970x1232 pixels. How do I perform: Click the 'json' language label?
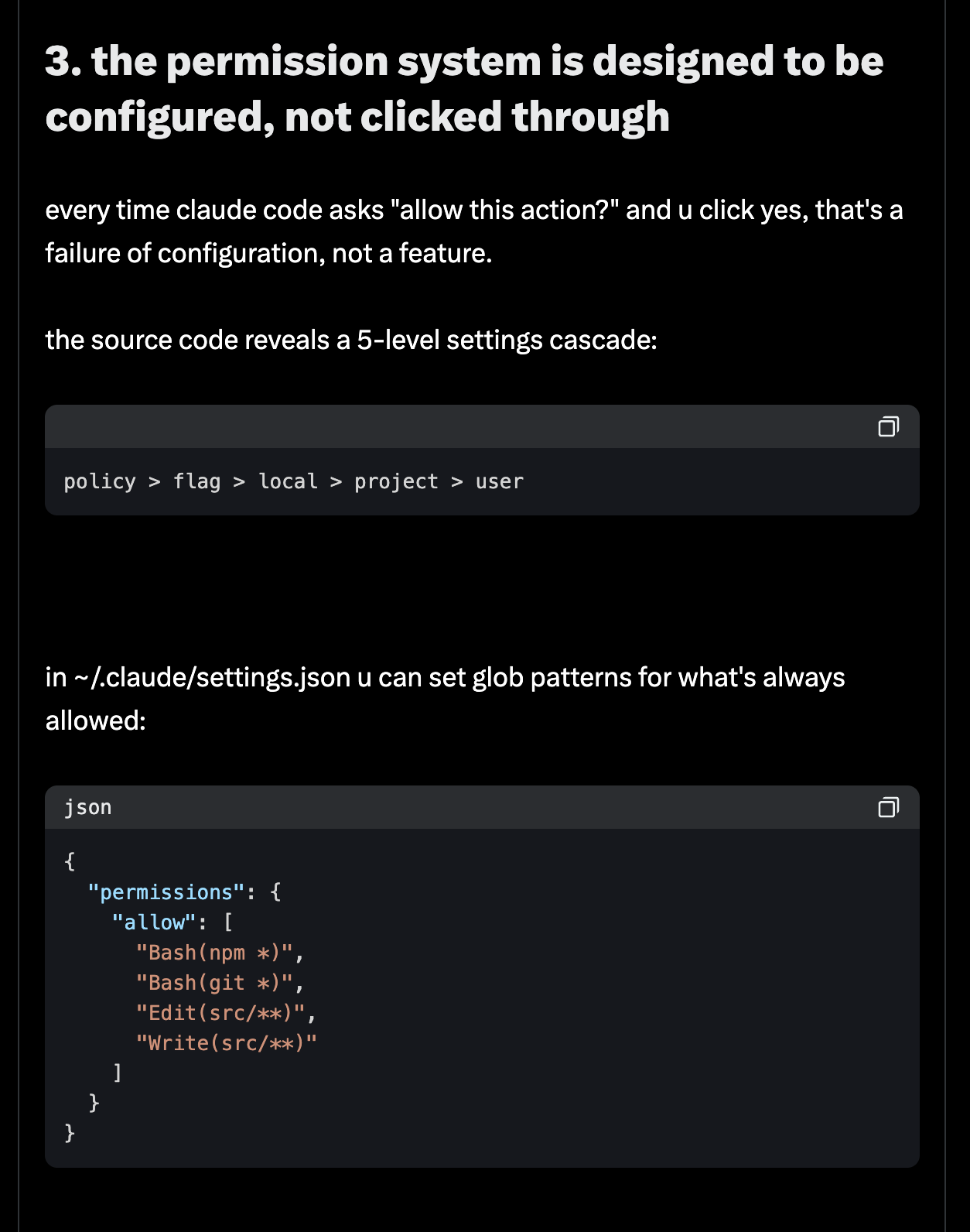click(88, 807)
